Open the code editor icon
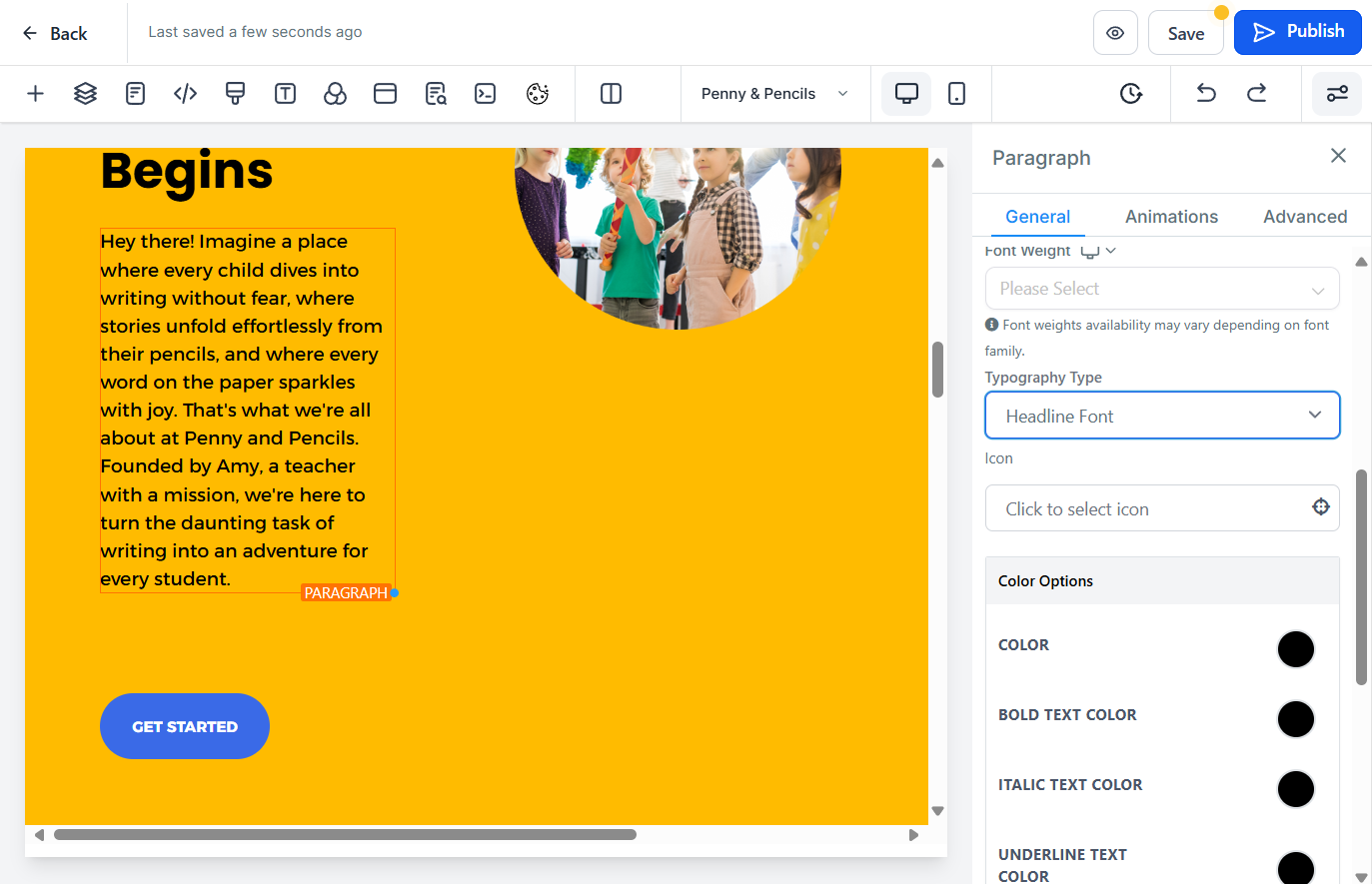The image size is (1372, 884). (185, 94)
